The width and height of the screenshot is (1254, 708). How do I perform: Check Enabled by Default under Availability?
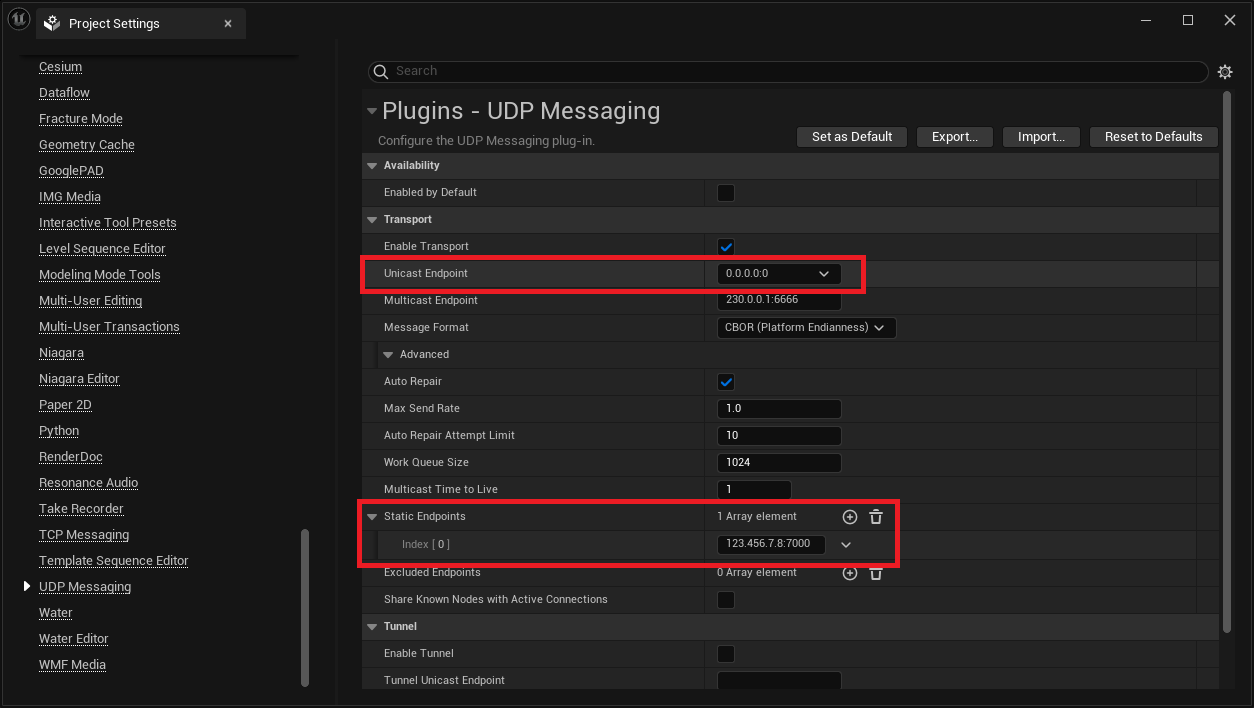coord(725,192)
